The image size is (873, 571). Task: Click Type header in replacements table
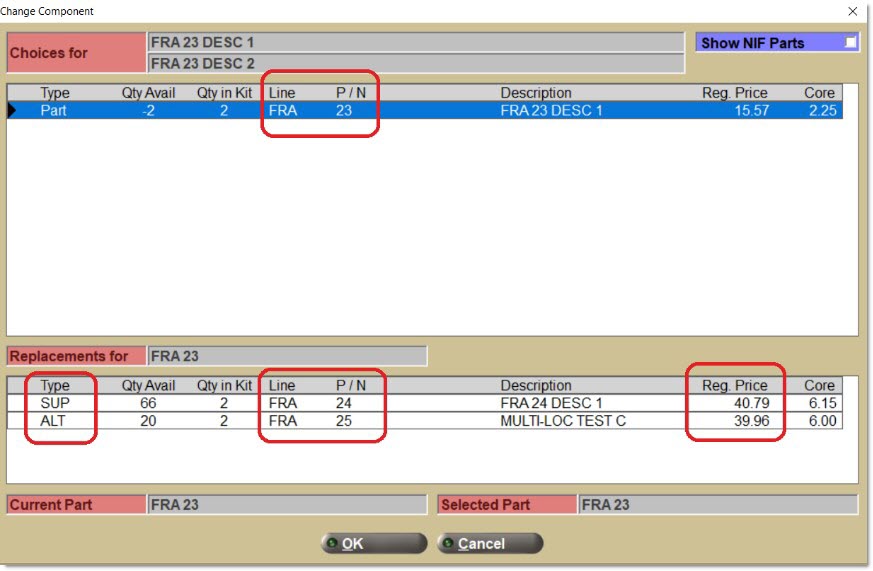(x=54, y=385)
